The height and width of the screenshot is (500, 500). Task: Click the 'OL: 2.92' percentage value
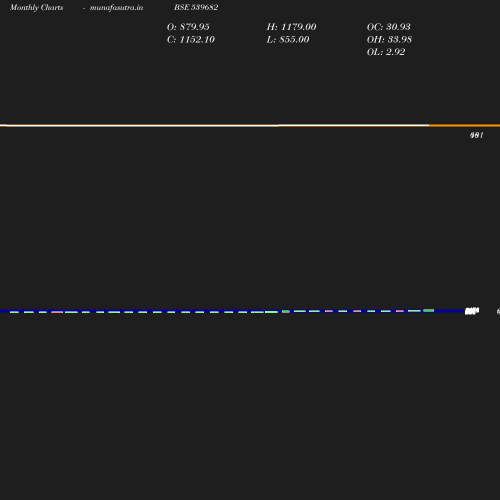click(386, 52)
